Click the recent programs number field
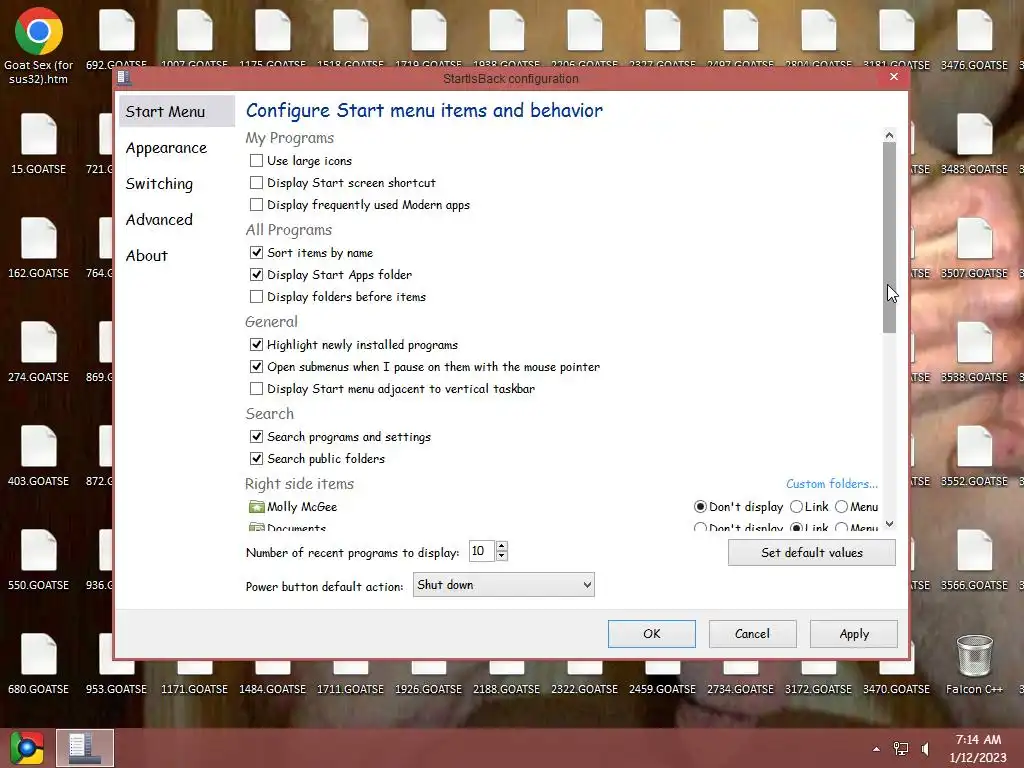1024x768 pixels. coord(482,551)
